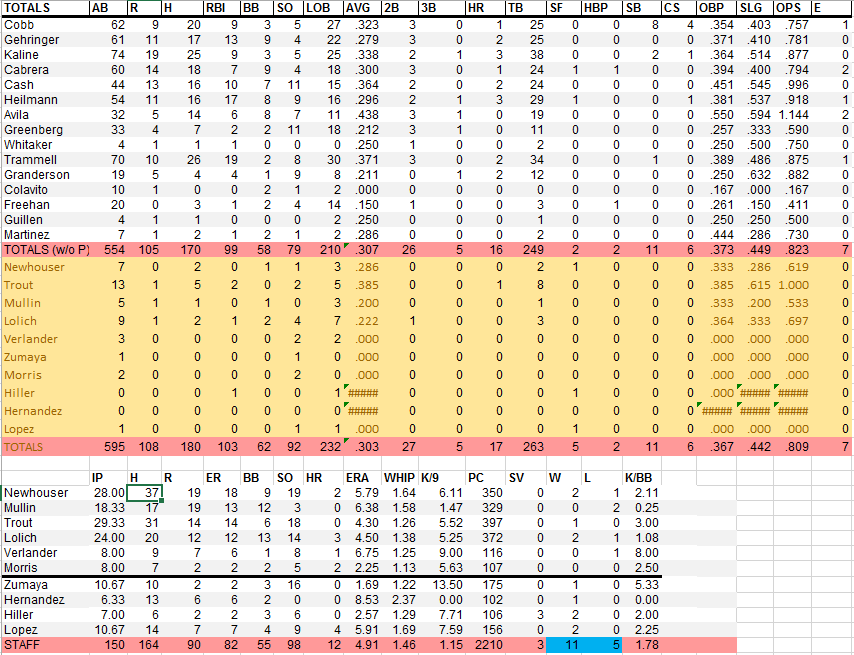The height and width of the screenshot is (655, 854).
Task: Click Granderson's SLG value .632
Action: click(759, 175)
